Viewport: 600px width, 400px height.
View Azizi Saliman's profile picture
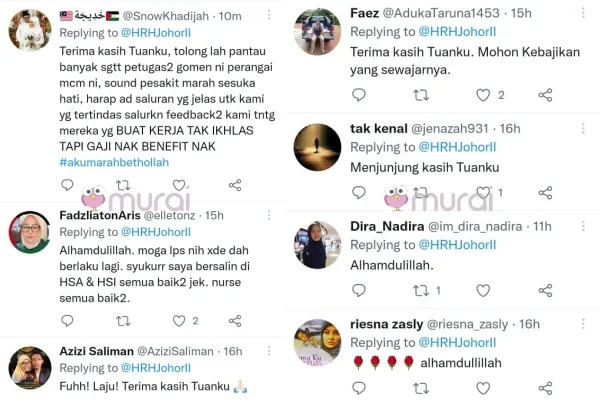tap(30, 368)
